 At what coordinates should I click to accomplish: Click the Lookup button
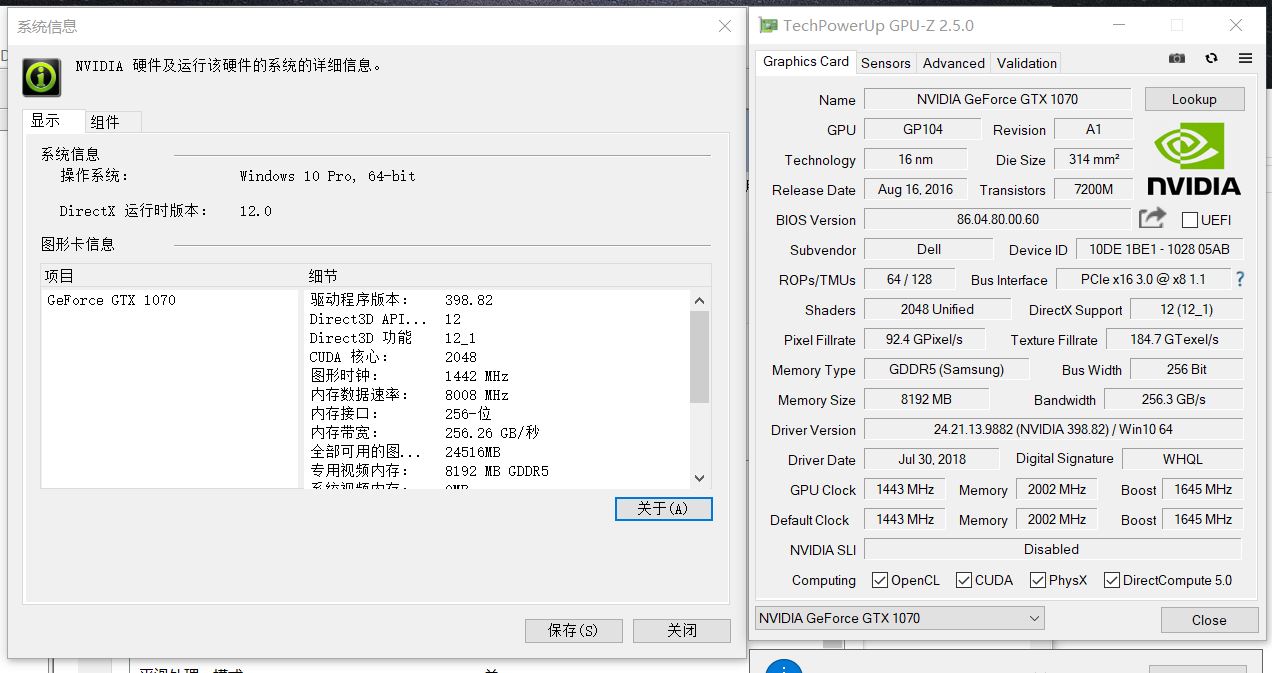[x=1194, y=99]
